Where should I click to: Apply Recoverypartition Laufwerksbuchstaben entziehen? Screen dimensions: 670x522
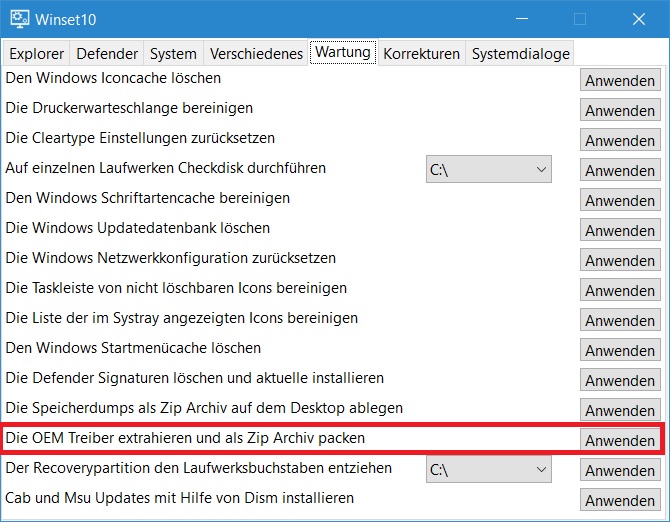pyautogui.click(x=620, y=470)
